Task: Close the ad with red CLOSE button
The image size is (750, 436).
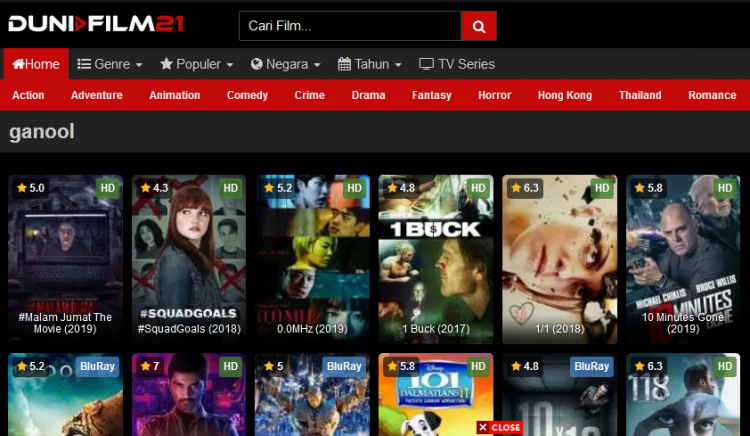Action: point(499,427)
